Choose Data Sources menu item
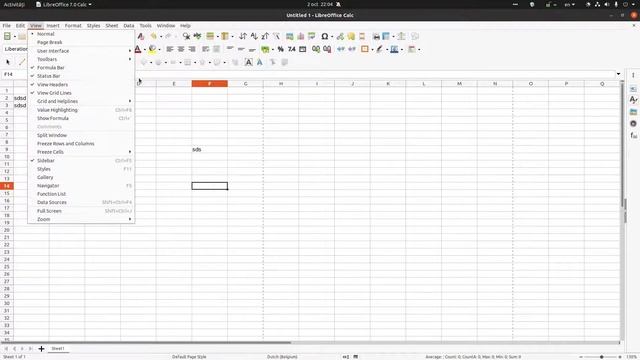This screenshot has width=640, height=360. pos(81,202)
